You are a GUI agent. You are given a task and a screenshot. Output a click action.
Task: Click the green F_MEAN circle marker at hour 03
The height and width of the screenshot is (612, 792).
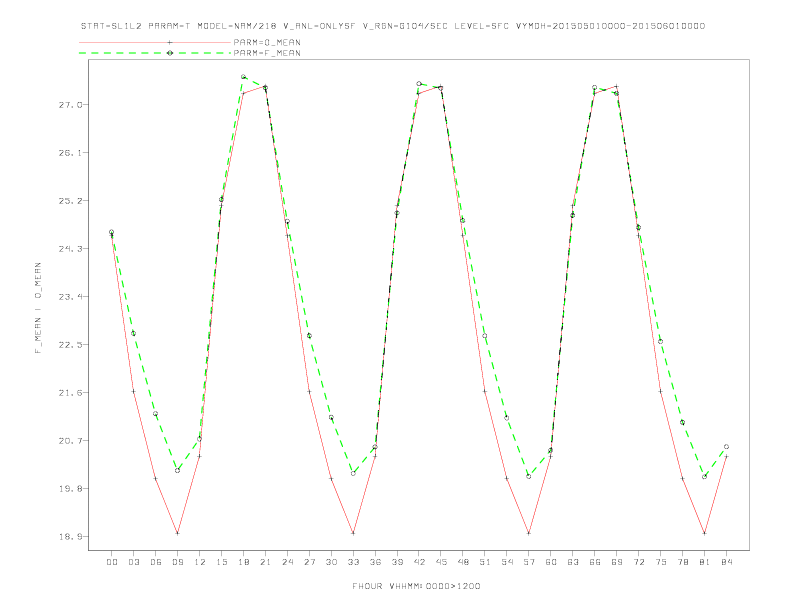[x=133, y=333]
